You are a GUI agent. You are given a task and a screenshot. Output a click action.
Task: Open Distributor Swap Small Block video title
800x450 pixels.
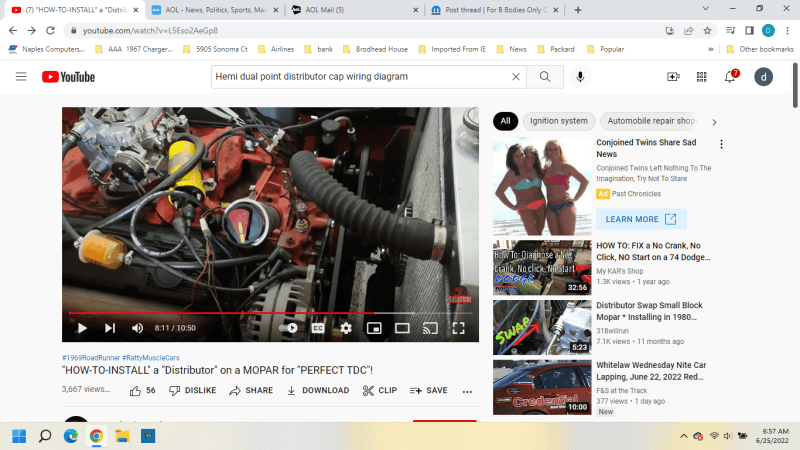[649, 311]
